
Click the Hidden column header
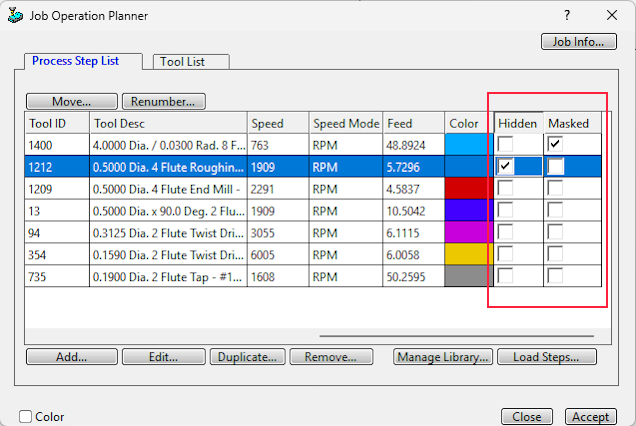(x=518, y=123)
